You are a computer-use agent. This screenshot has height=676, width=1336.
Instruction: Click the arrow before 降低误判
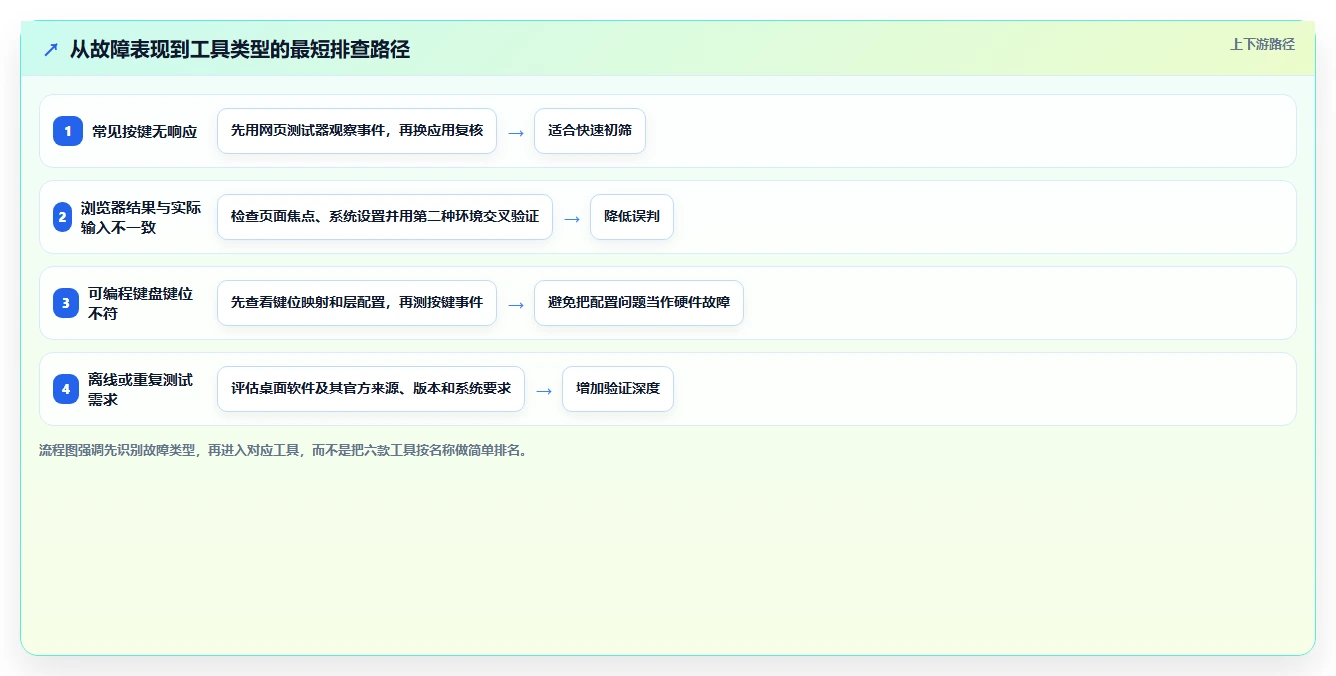coord(572,218)
